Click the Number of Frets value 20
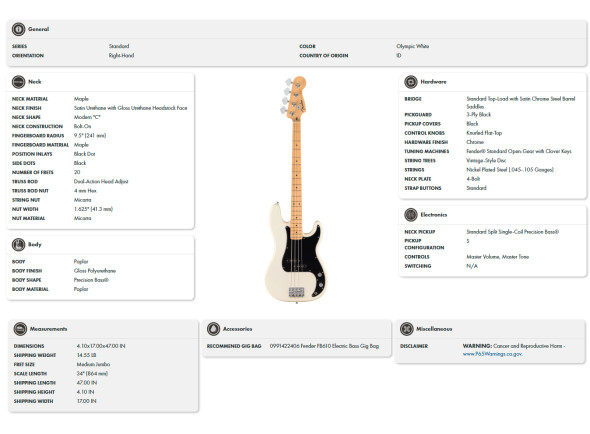The width and height of the screenshot is (590, 434). (77, 172)
